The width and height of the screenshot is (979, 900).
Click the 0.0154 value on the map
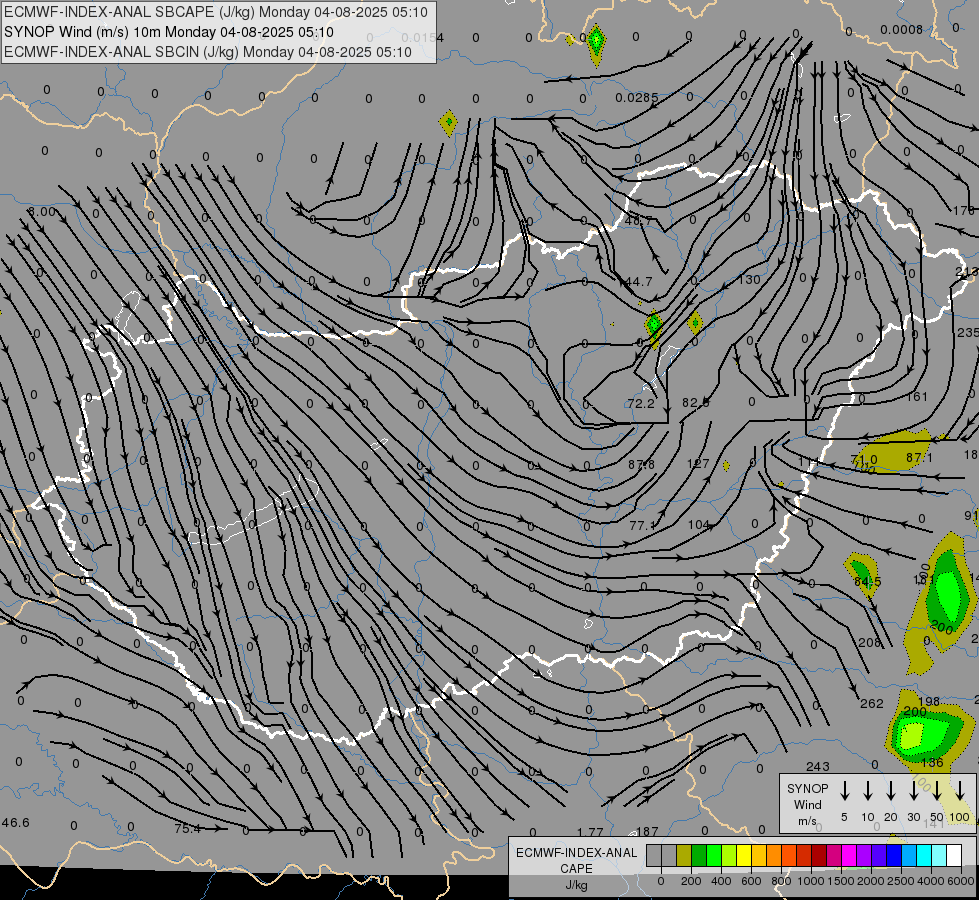(x=423, y=38)
